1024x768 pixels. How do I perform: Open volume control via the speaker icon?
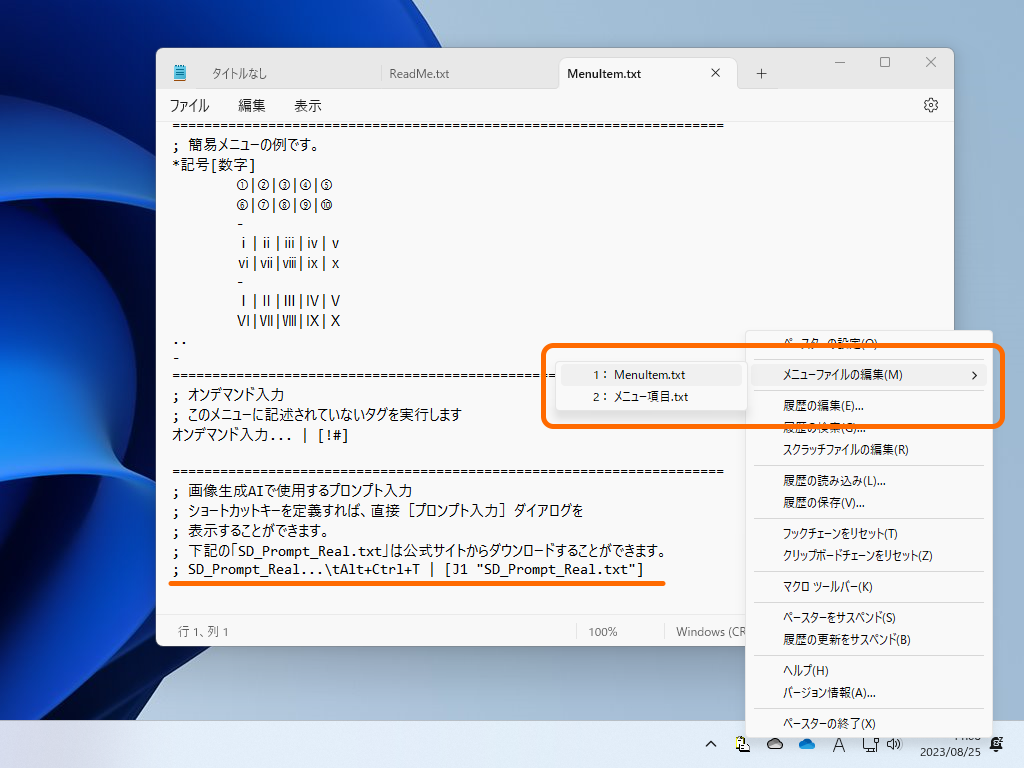point(896,744)
